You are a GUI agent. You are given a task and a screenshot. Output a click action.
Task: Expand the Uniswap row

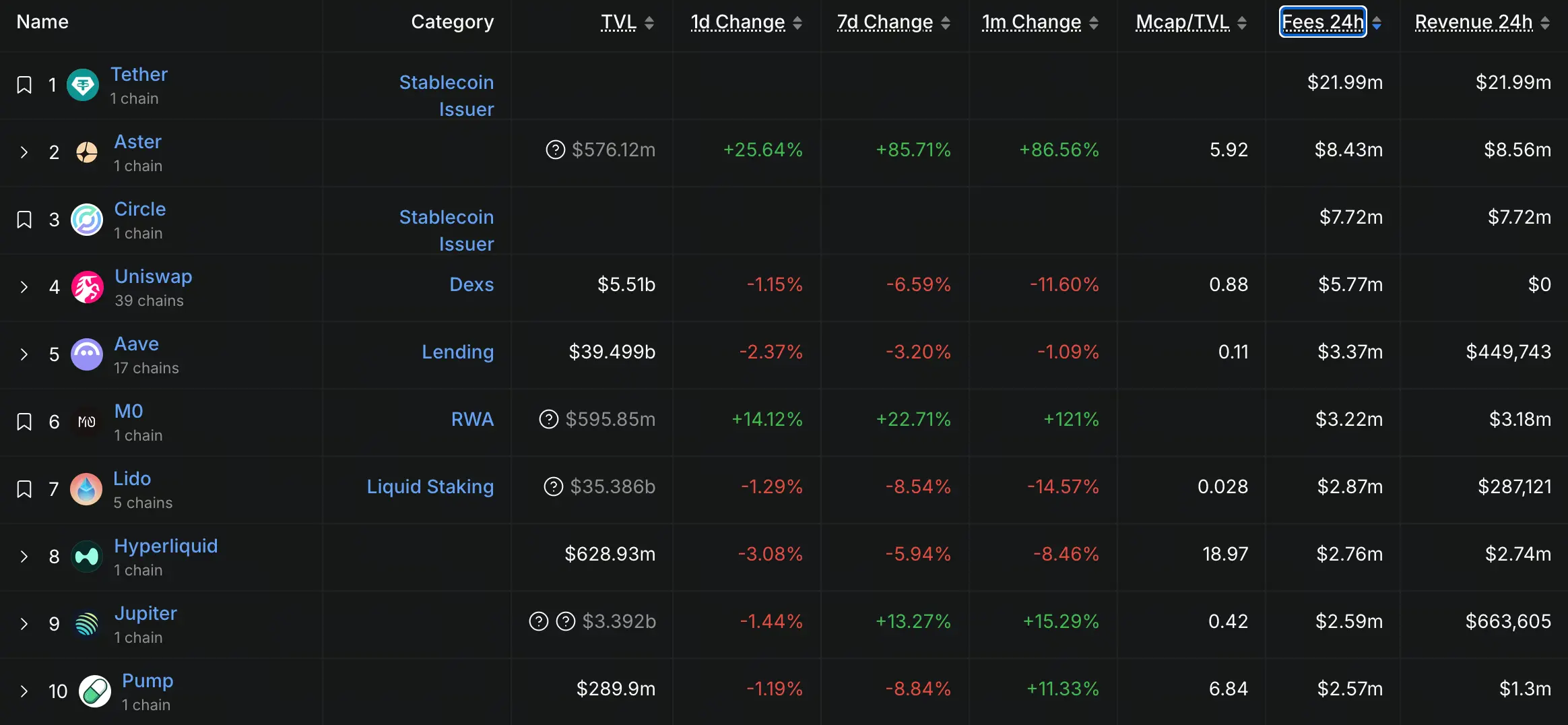point(24,287)
